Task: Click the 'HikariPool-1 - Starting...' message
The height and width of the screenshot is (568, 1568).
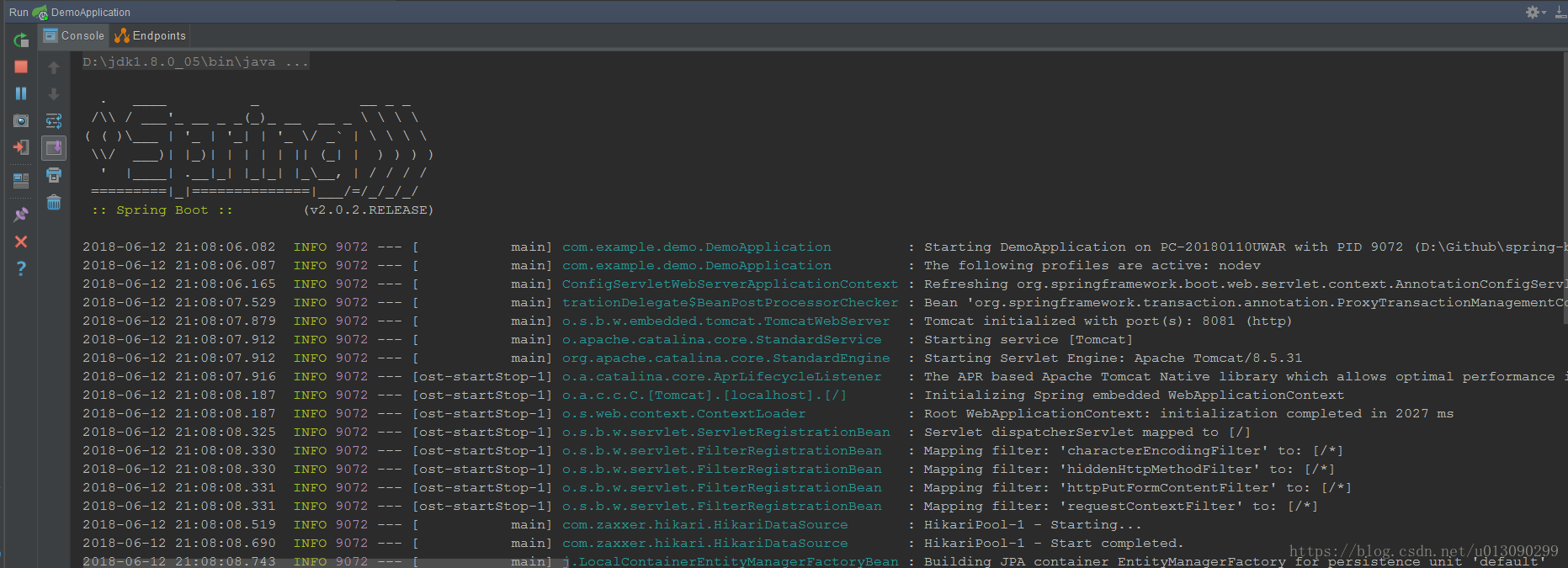Action: (1033, 524)
